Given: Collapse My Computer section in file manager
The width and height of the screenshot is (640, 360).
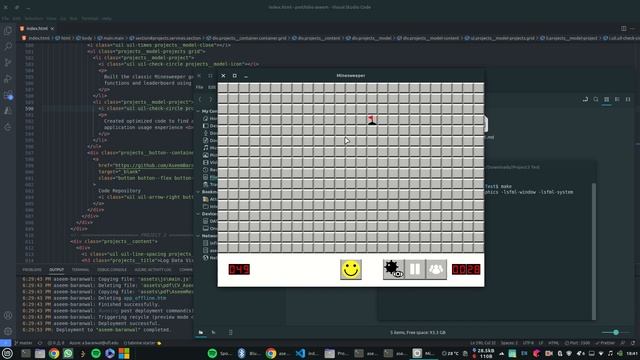Looking at the screenshot, I should (x=199, y=111).
